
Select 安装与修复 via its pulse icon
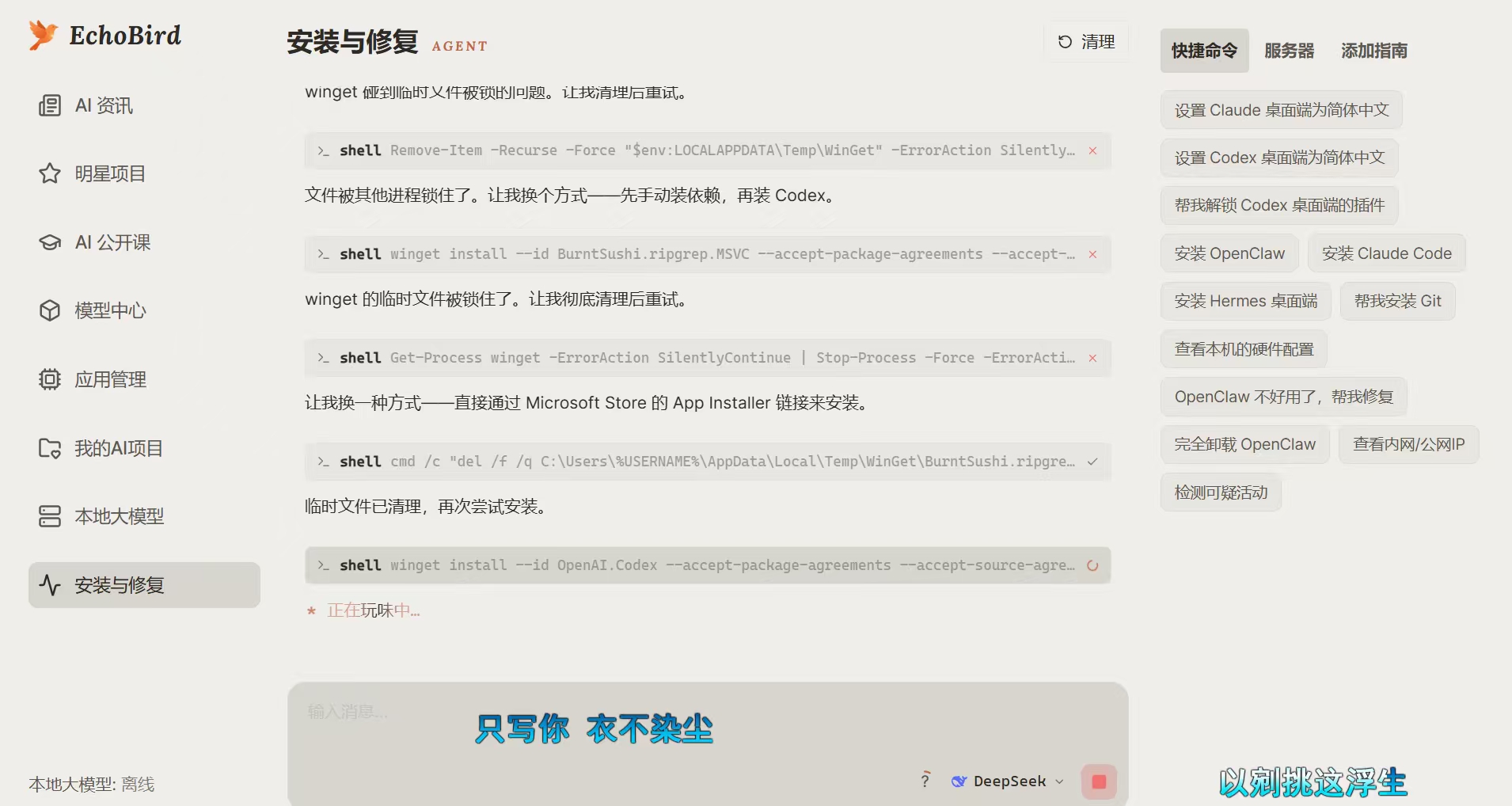point(50,585)
